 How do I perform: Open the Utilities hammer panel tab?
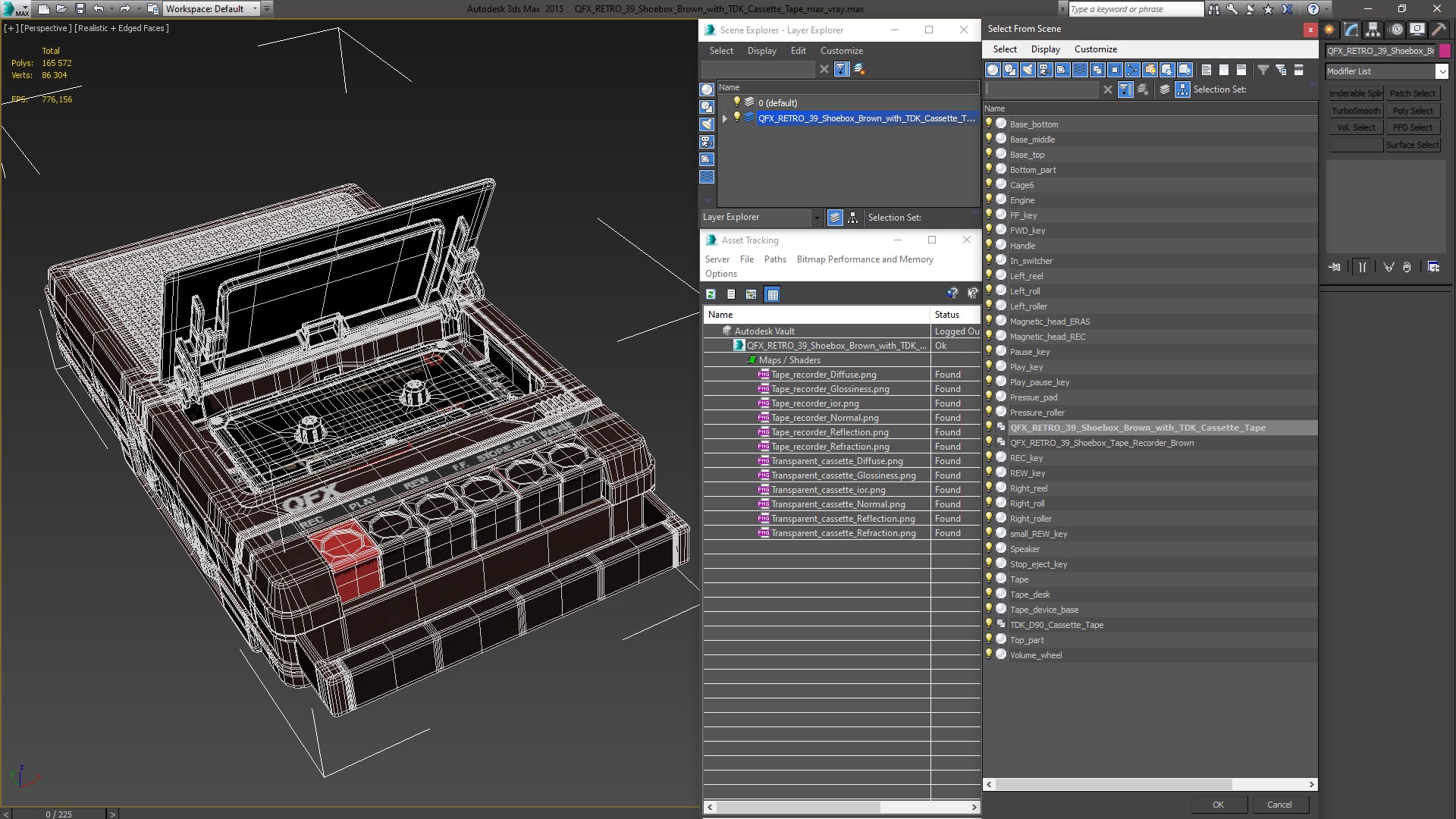[1439, 30]
